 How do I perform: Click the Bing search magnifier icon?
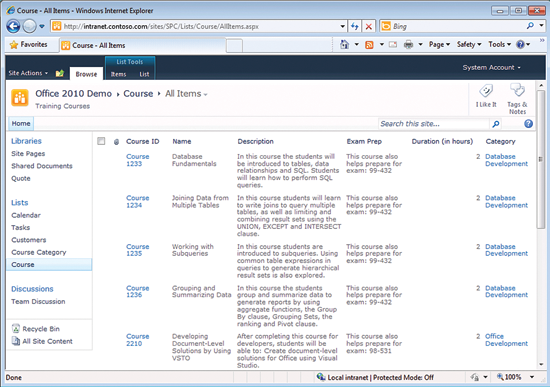(x=531, y=26)
